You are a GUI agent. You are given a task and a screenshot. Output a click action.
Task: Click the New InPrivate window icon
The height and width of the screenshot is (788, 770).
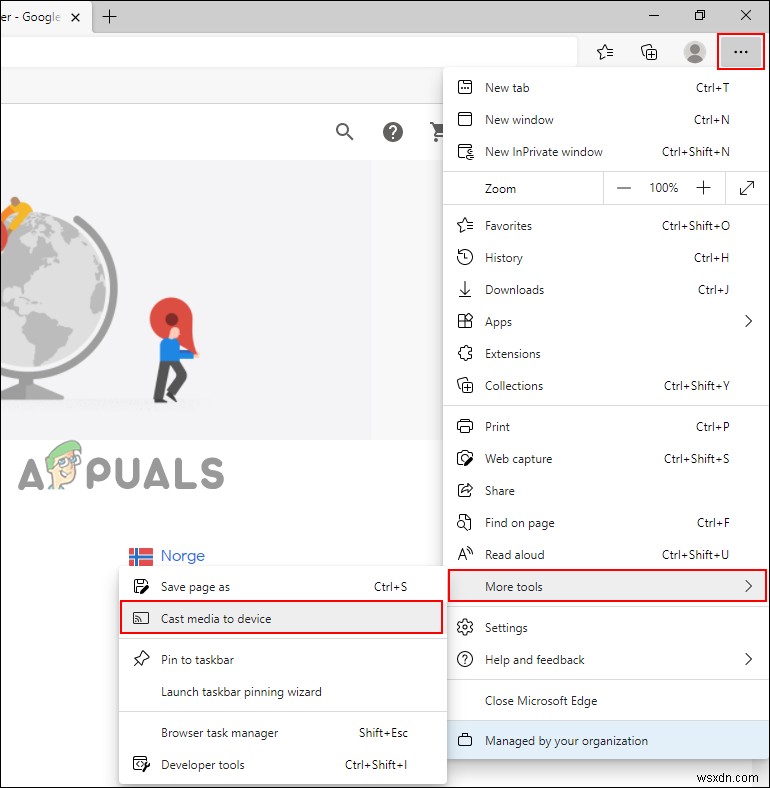coord(465,152)
